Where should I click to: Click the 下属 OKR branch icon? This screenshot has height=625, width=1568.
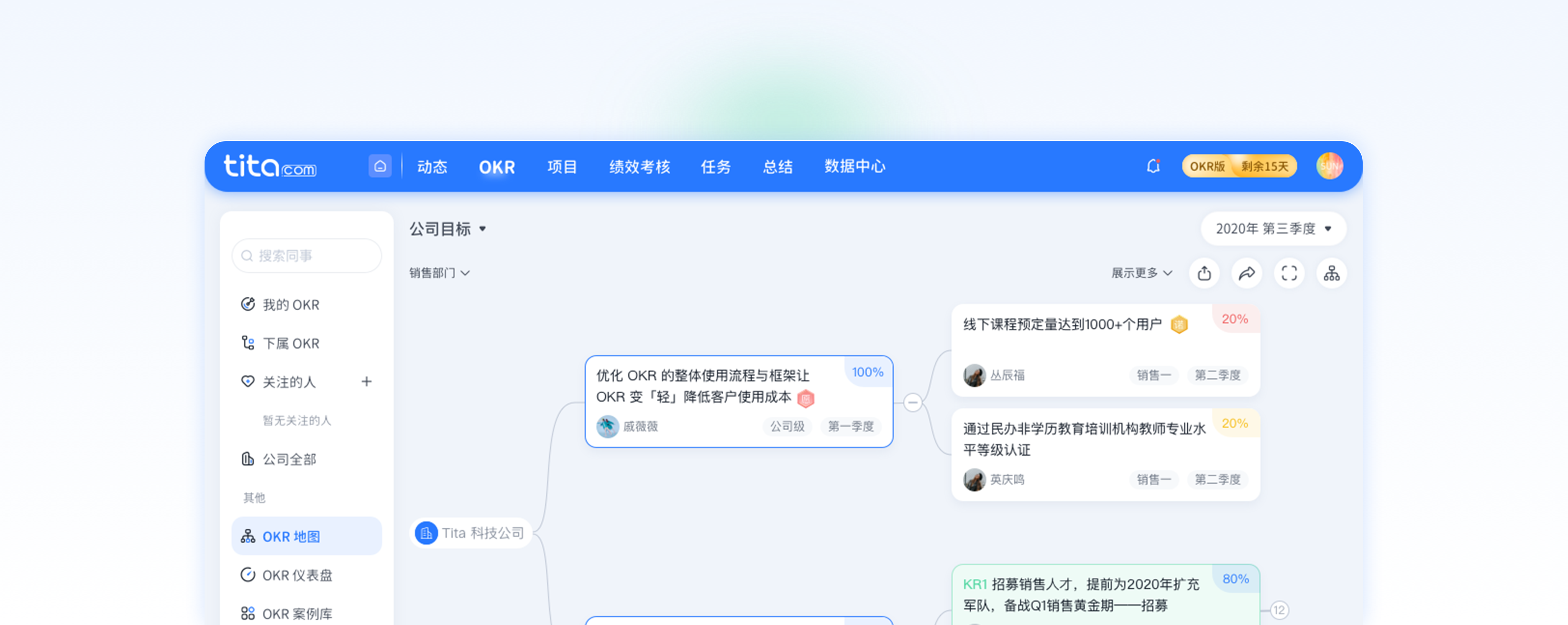click(x=248, y=343)
